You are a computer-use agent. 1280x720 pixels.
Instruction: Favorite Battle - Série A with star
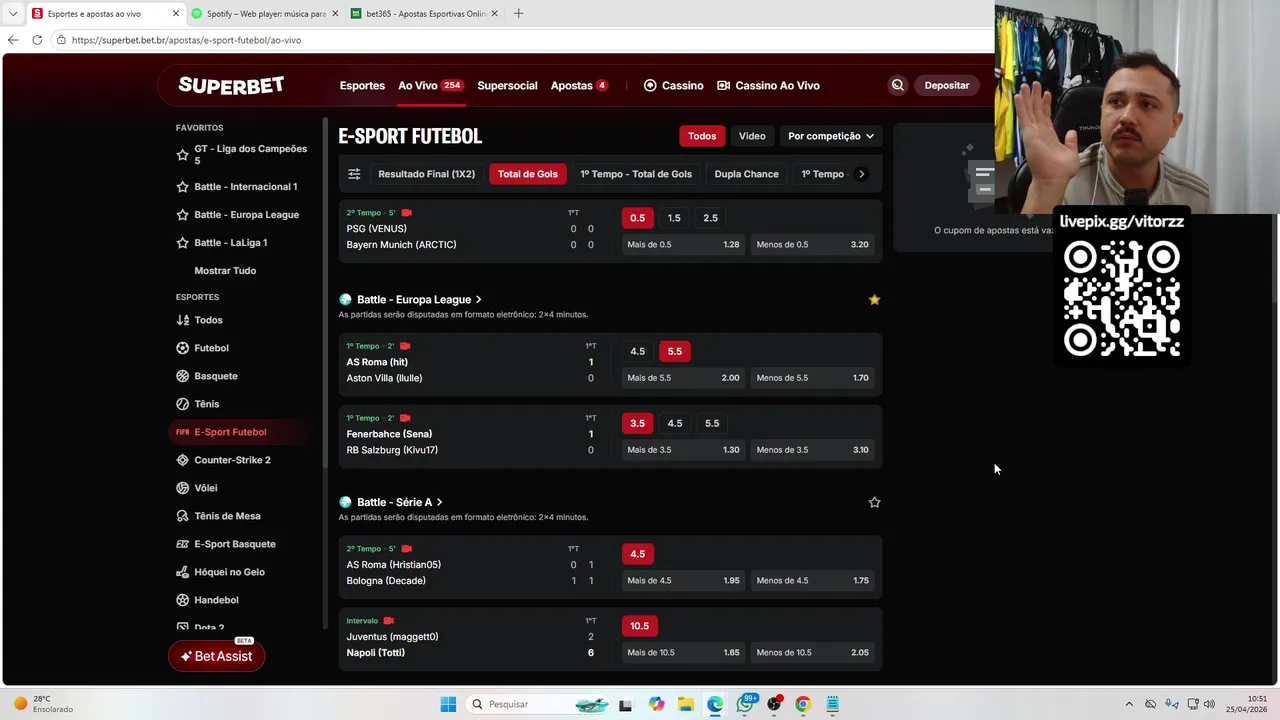(x=874, y=503)
